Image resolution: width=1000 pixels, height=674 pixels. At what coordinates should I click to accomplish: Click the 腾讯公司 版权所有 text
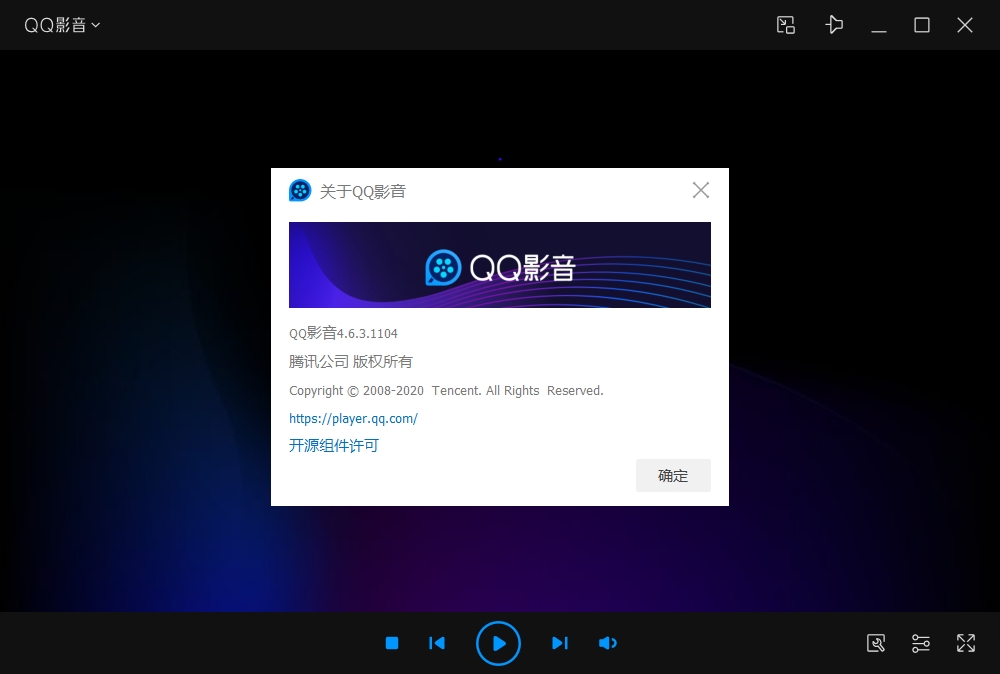(351, 362)
